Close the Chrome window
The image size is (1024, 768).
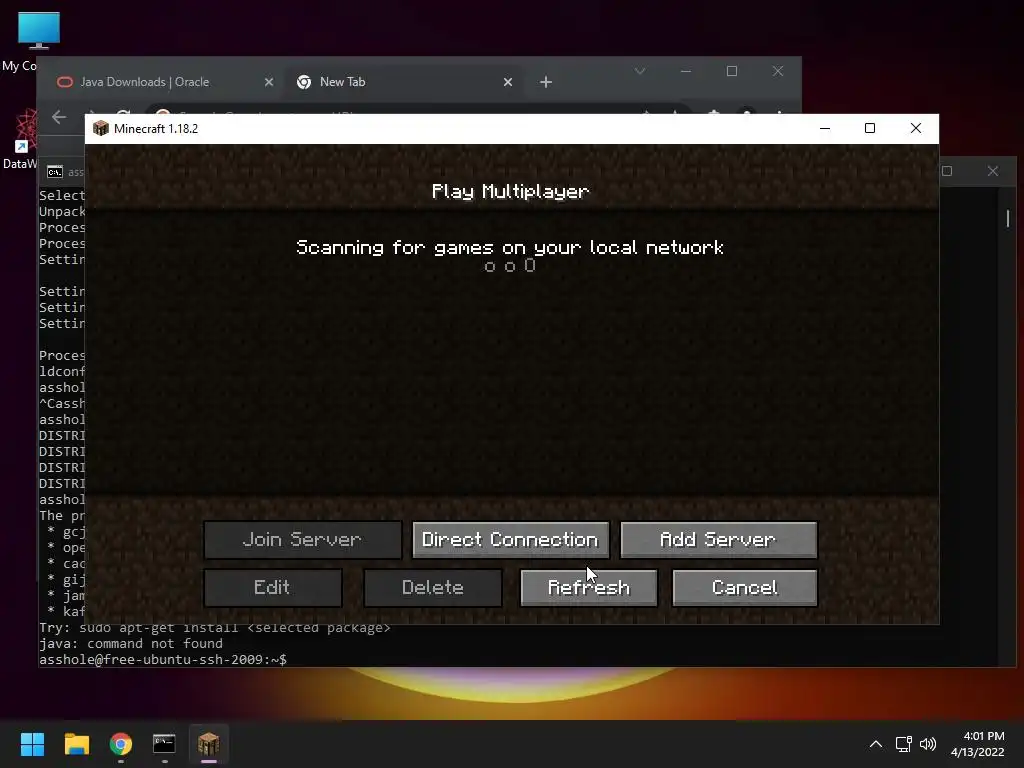[x=778, y=71]
